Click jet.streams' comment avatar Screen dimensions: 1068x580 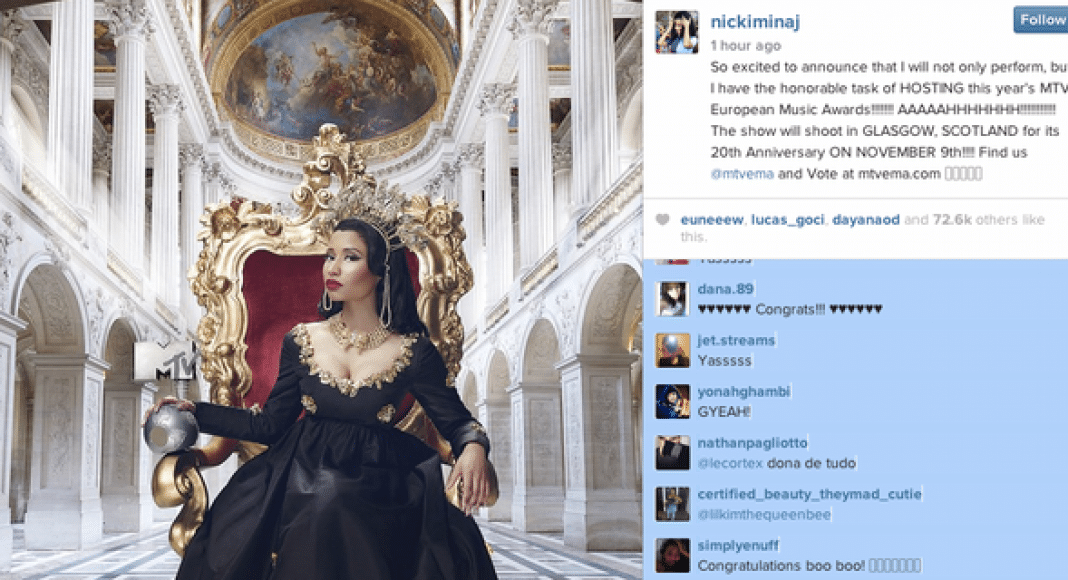pyautogui.click(x=672, y=351)
